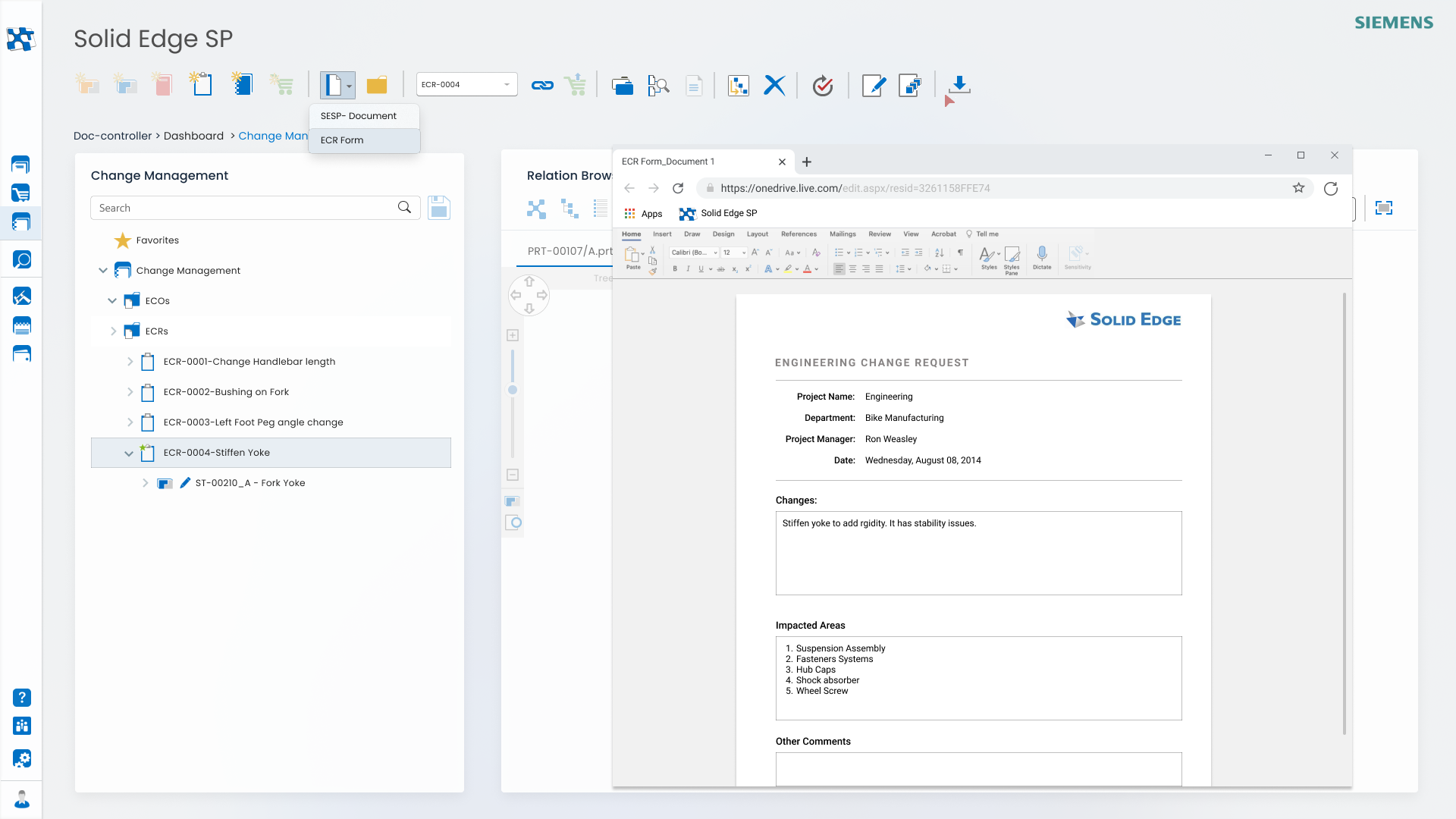Viewport: 1456px width, 819px height.
Task: Click the cart upload icon near ECR-0004
Action: coord(576,84)
